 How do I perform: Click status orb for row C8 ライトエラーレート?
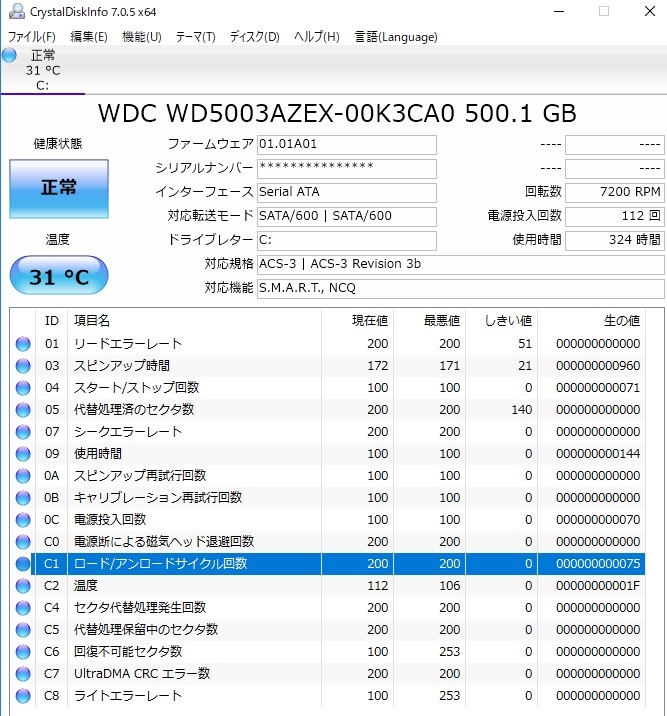pyautogui.click(x=23, y=696)
